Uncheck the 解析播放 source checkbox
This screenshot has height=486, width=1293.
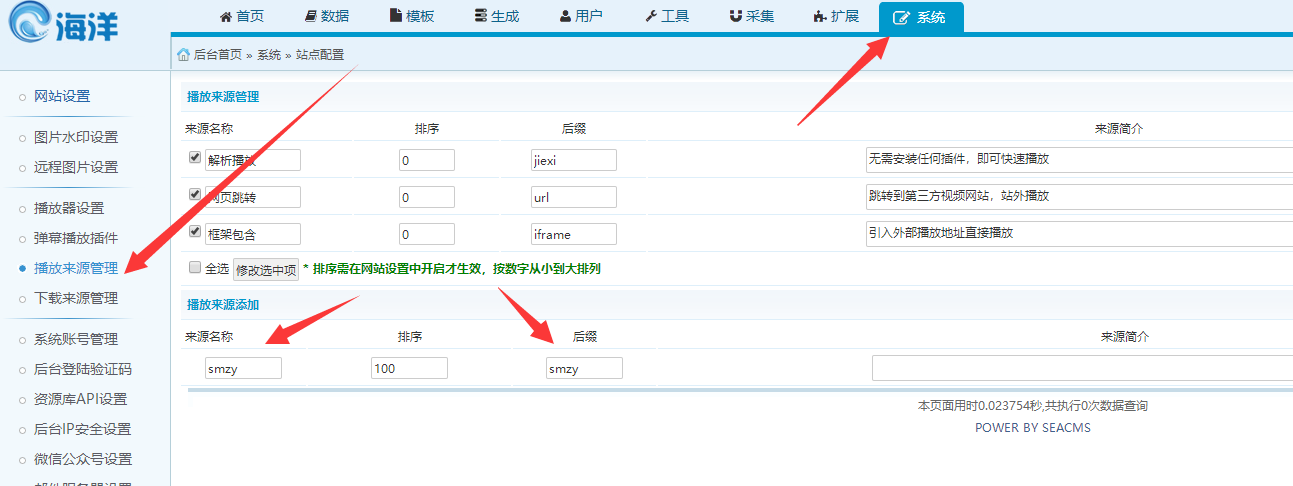(x=195, y=158)
